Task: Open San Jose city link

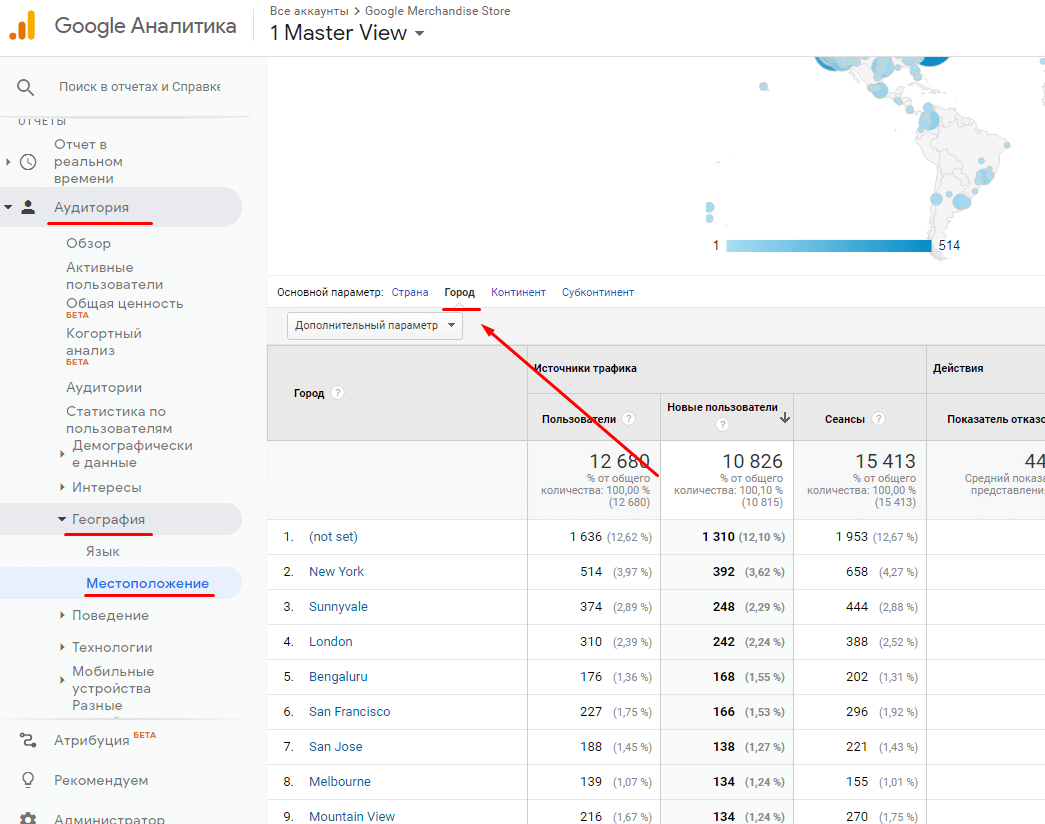Action: pyautogui.click(x=335, y=747)
